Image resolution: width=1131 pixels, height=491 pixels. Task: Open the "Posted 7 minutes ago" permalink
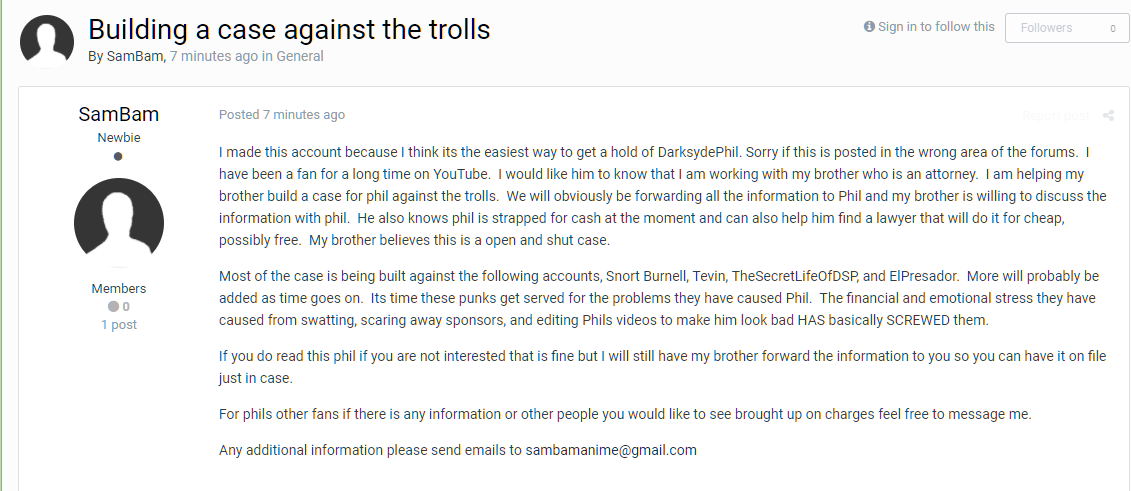pos(282,115)
